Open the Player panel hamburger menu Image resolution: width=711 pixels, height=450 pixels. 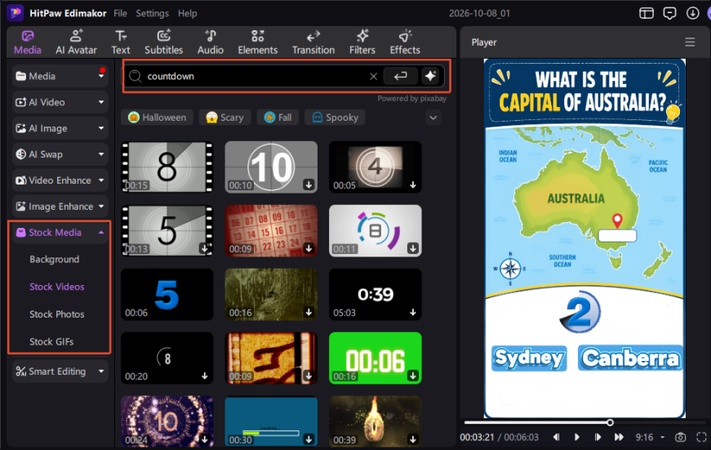(x=690, y=42)
